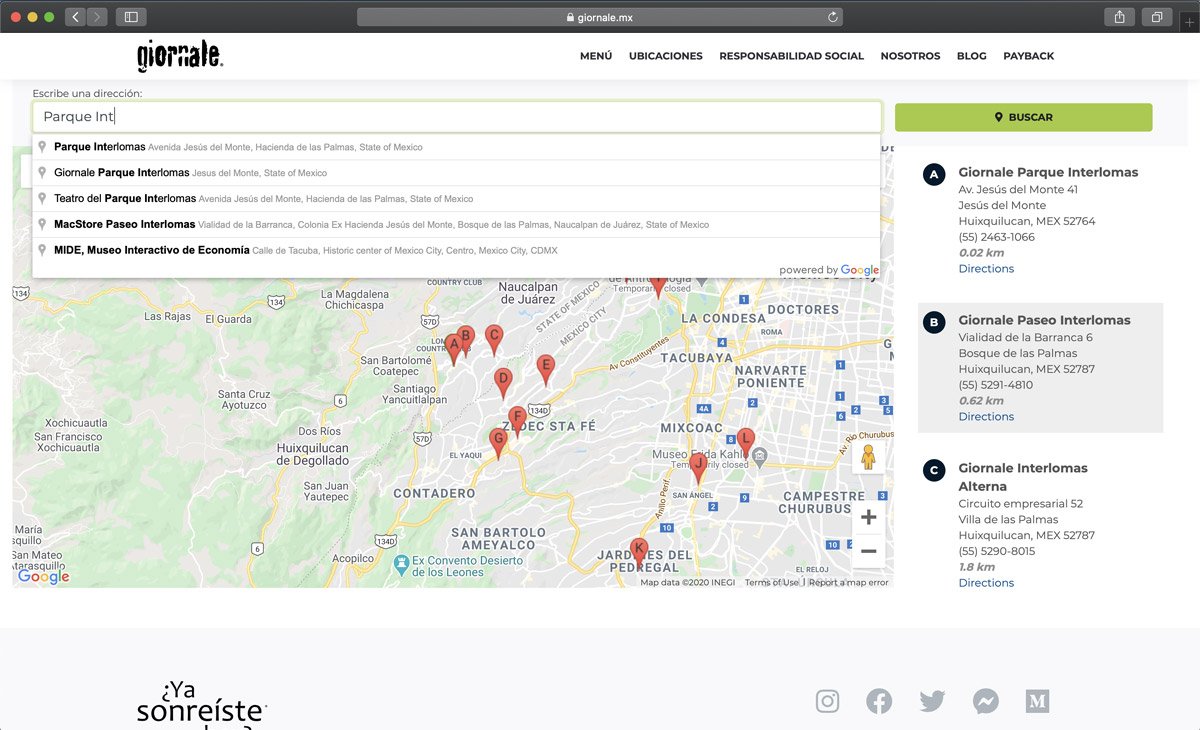This screenshot has width=1200, height=730.
Task: Open a new tab with plus button
Action: click(1189, 22)
